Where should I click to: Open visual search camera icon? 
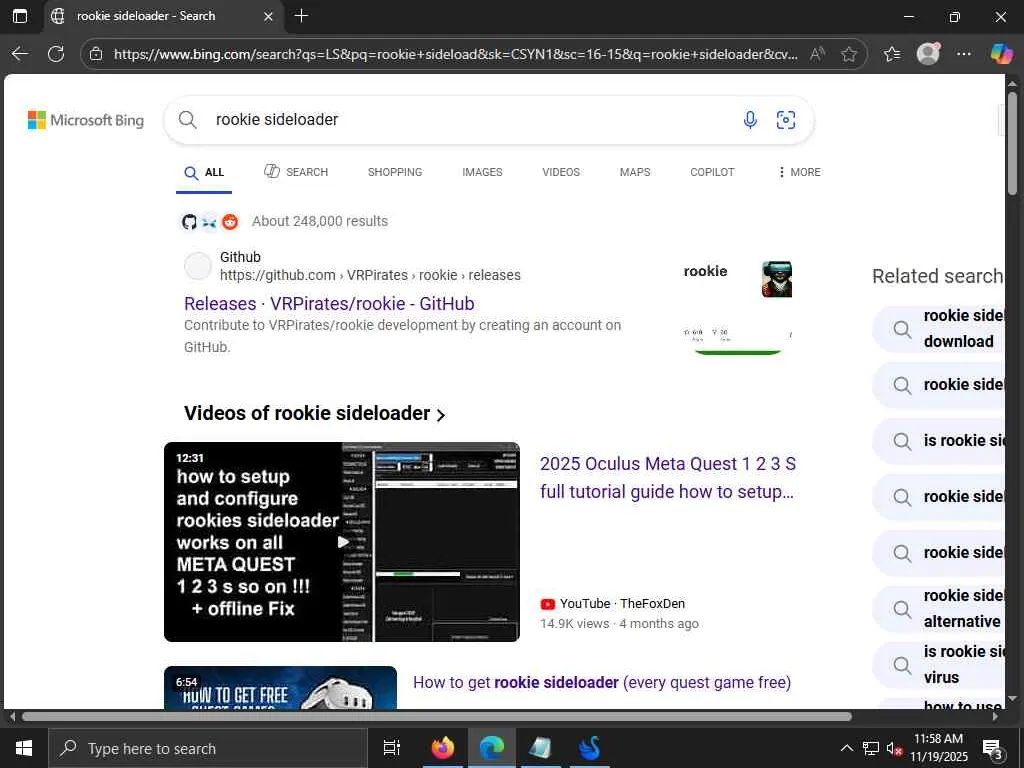[x=786, y=120]
